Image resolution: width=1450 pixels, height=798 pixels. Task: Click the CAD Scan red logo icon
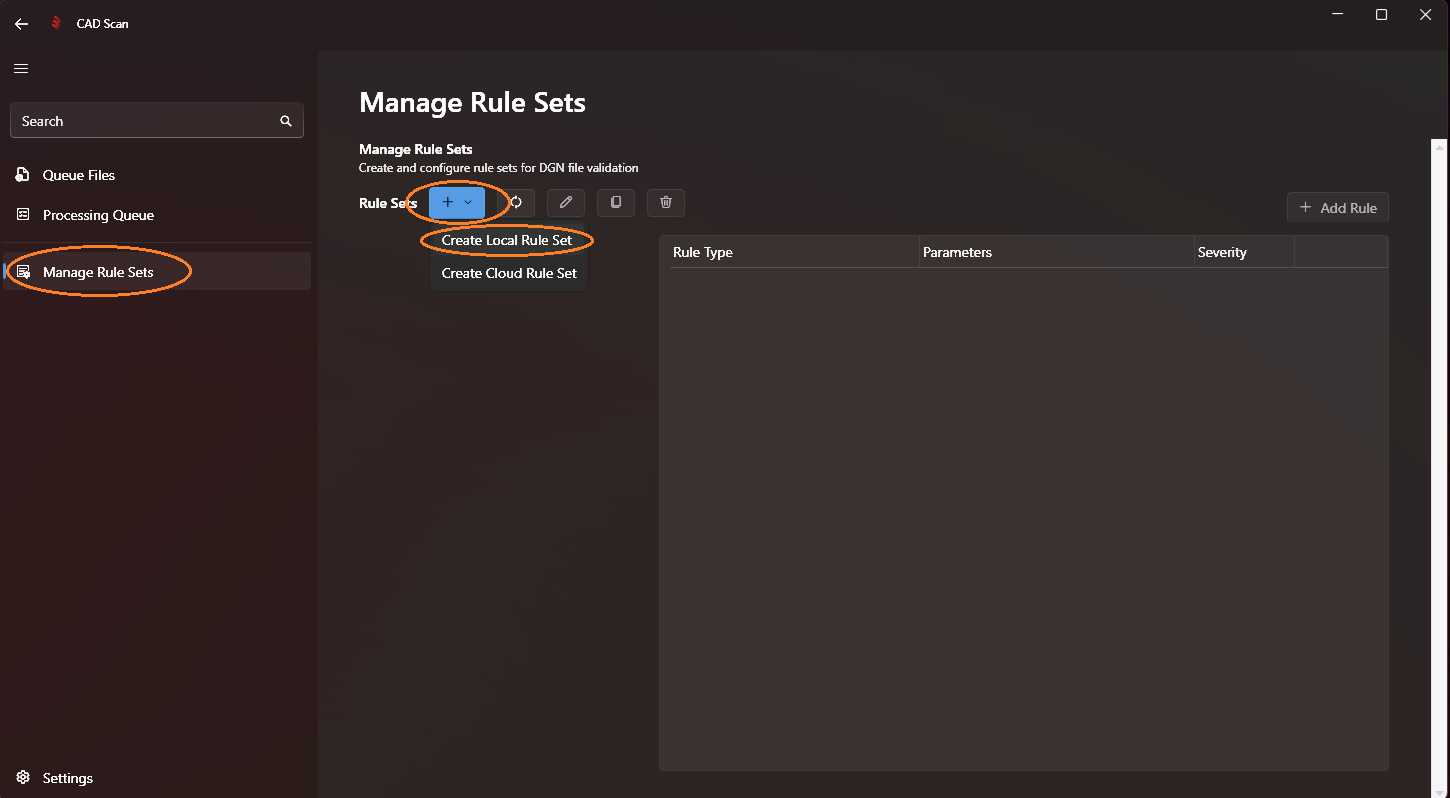(57, 23)
